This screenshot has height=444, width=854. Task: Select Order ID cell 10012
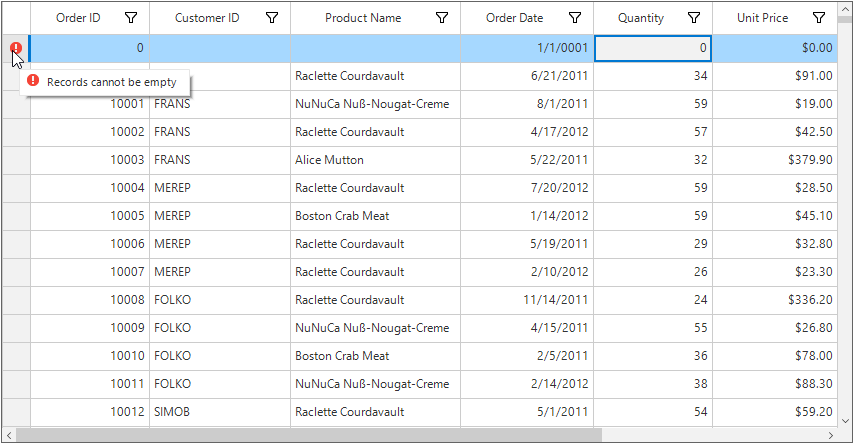click(x=90, y=412)
